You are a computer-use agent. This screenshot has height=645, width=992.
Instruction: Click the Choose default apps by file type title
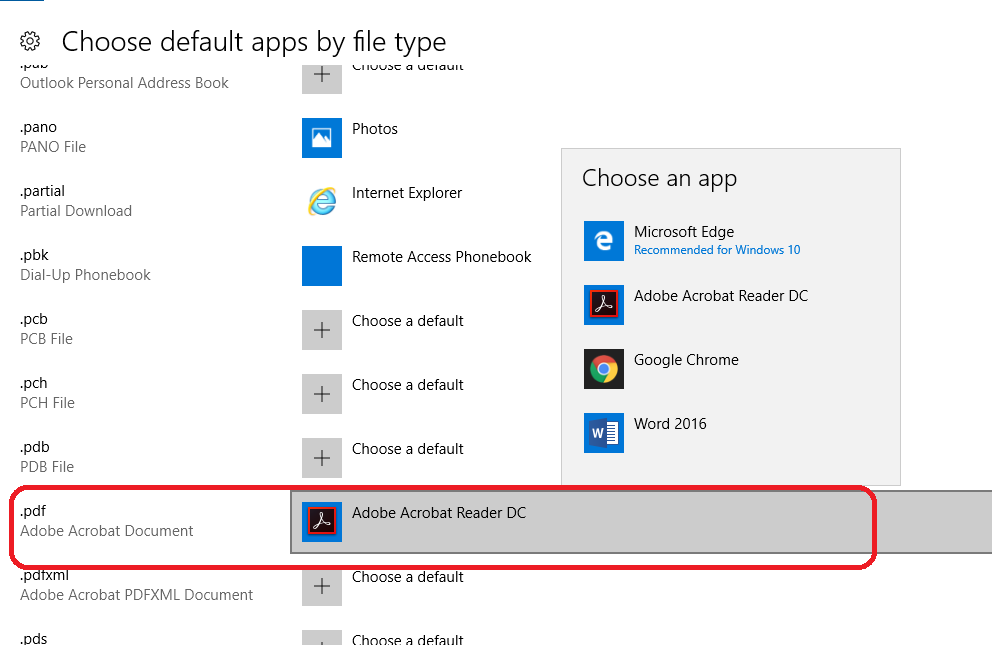point(254,42)
